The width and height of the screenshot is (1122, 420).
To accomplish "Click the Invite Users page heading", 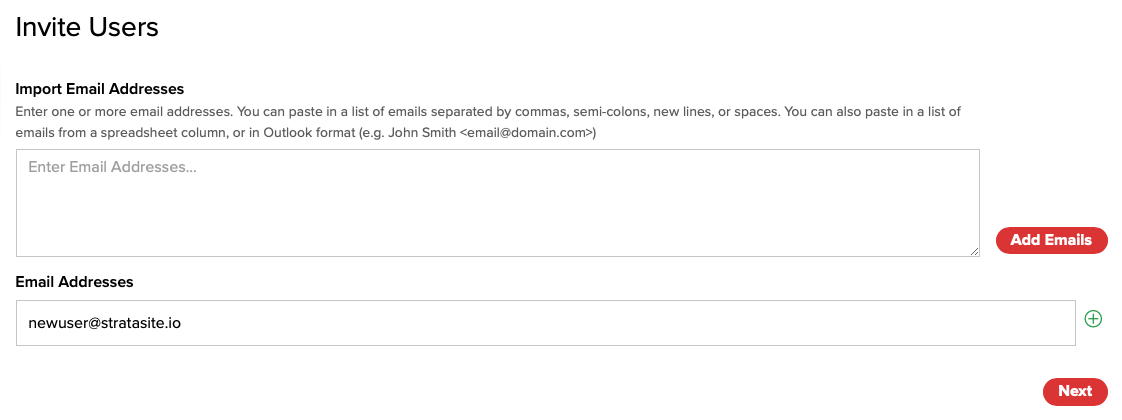I will click(87, 27).
